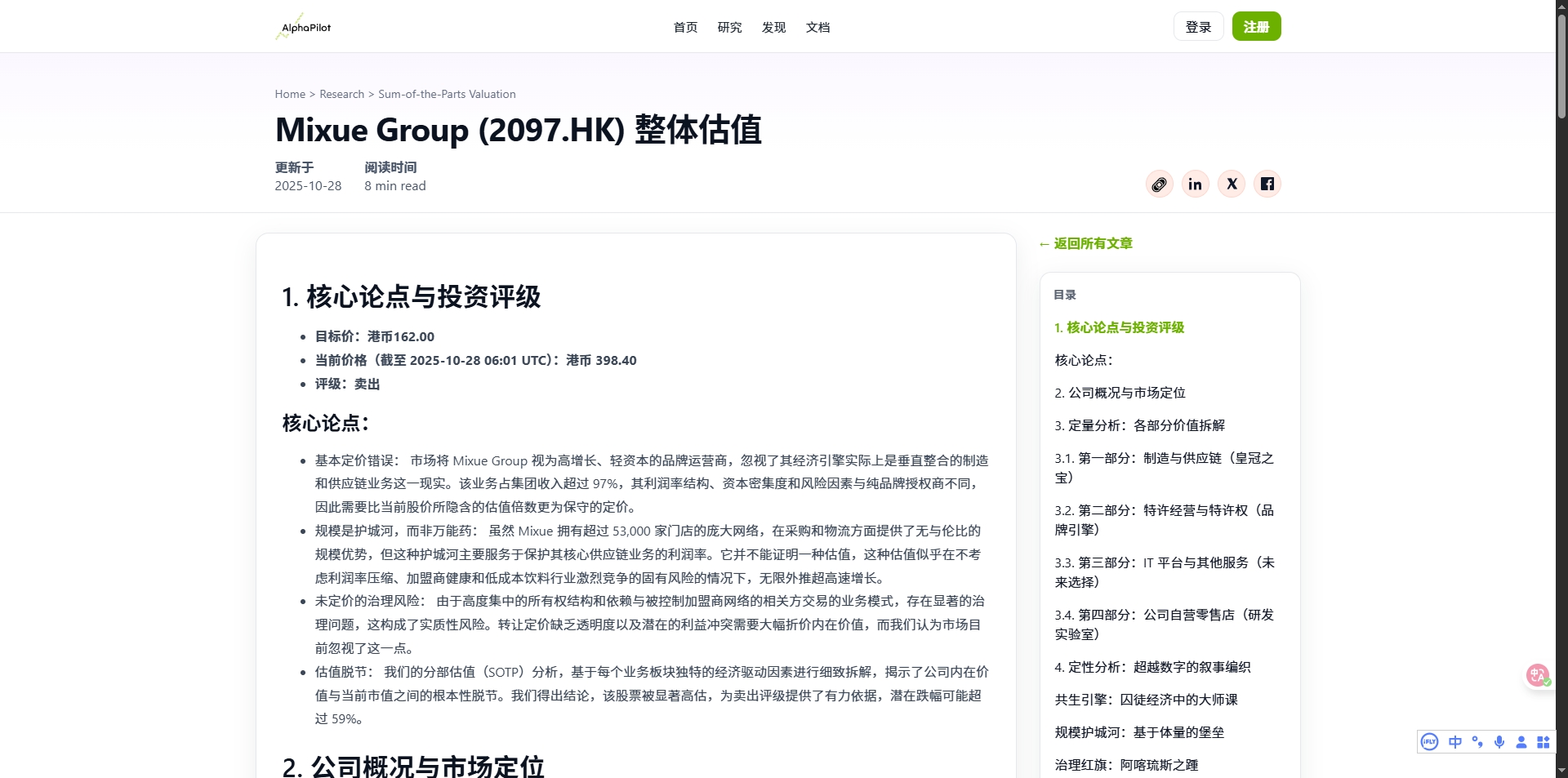Screen dimensions: 1568x778
Task: Jump to 3. 定量分析：各部分价值拆解 in contents
Action: [1139, 425]
